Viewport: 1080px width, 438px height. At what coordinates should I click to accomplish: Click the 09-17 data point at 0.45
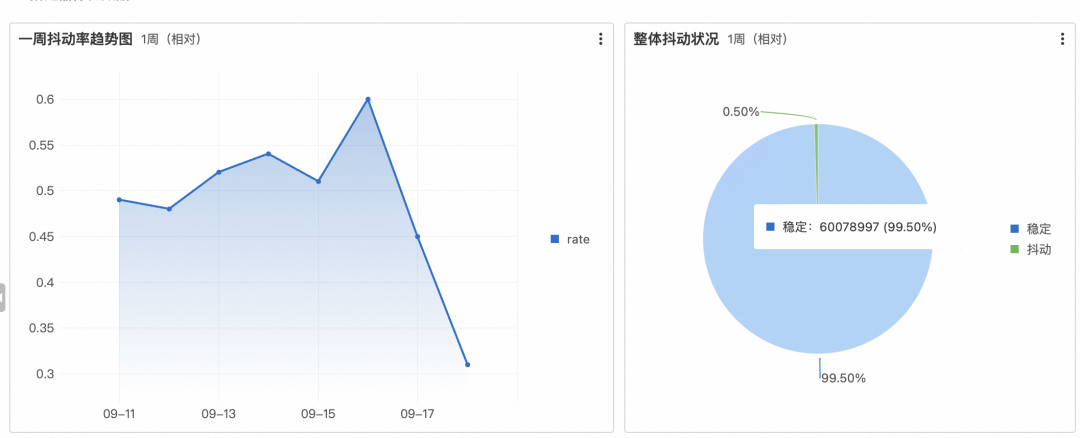pos(417,236)
